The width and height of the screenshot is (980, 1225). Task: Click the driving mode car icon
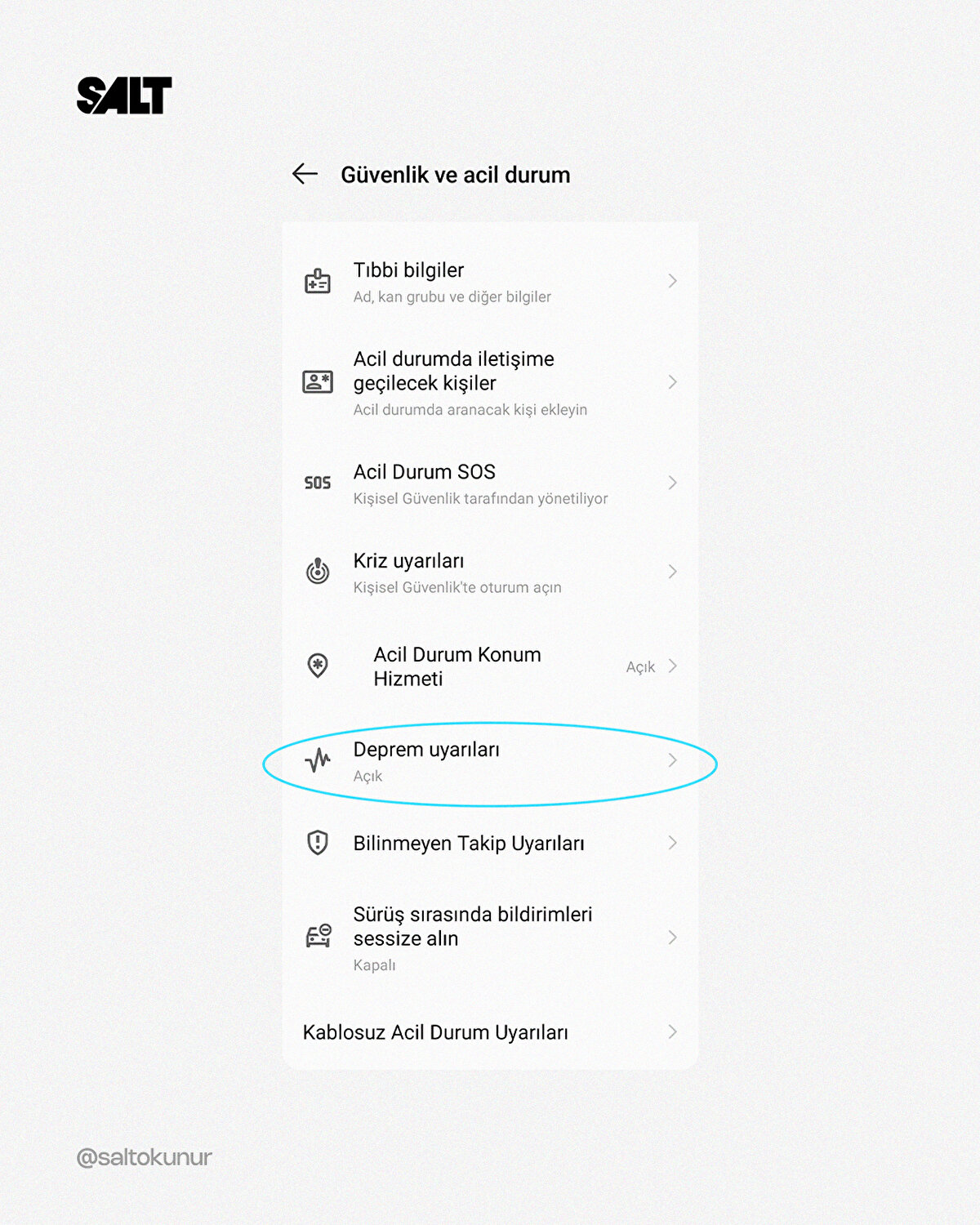pyautogui.click(x=318, y=936)
